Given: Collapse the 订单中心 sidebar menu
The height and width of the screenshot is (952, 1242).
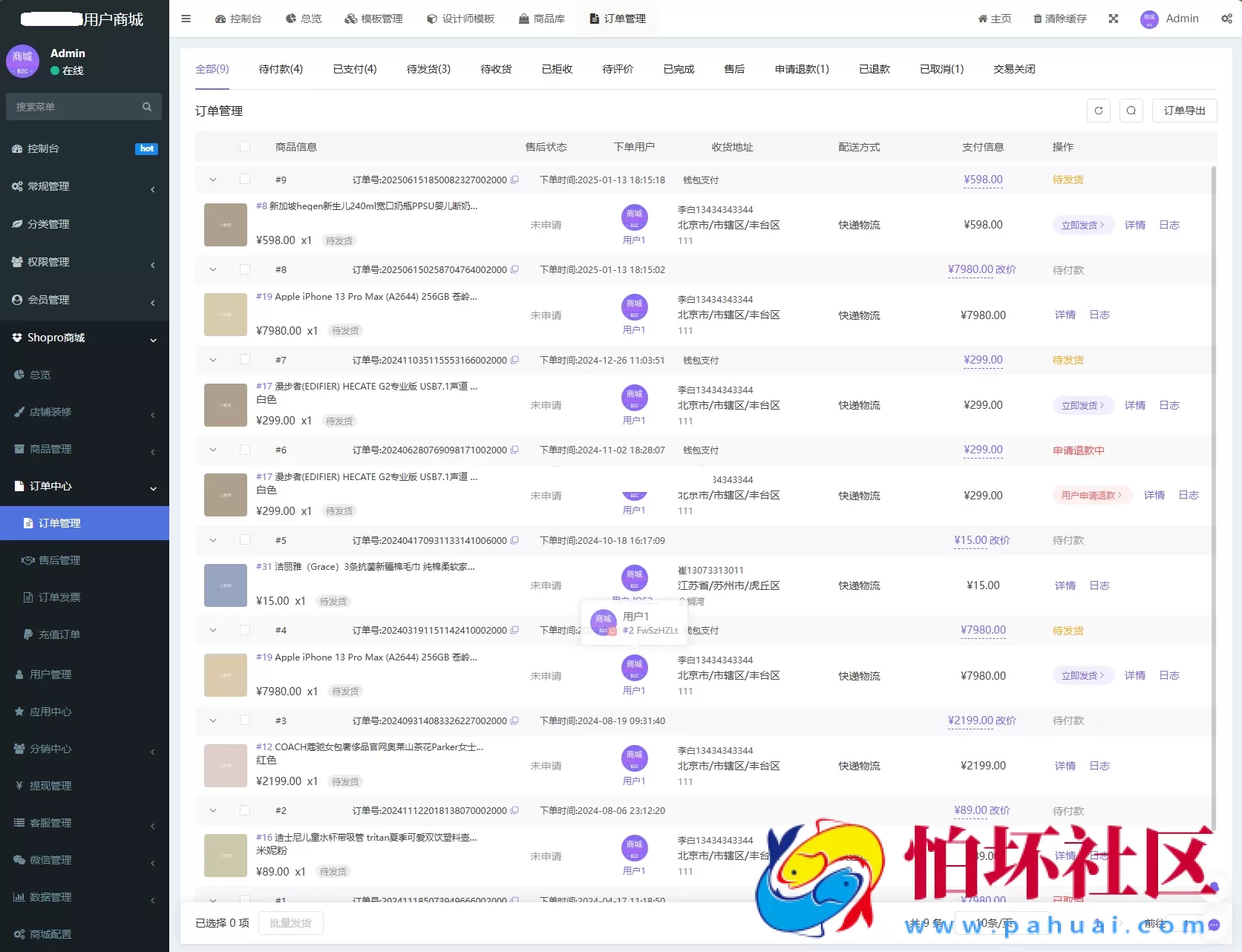Looking at the screenshot, I should click(153, 488).
